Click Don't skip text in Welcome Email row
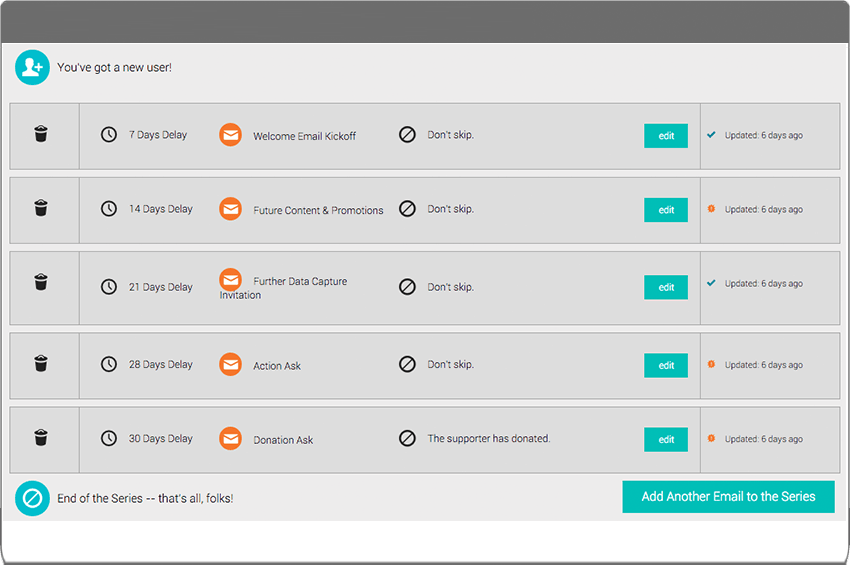This screenshot has width=853, height=570. [x=450, y=135]
